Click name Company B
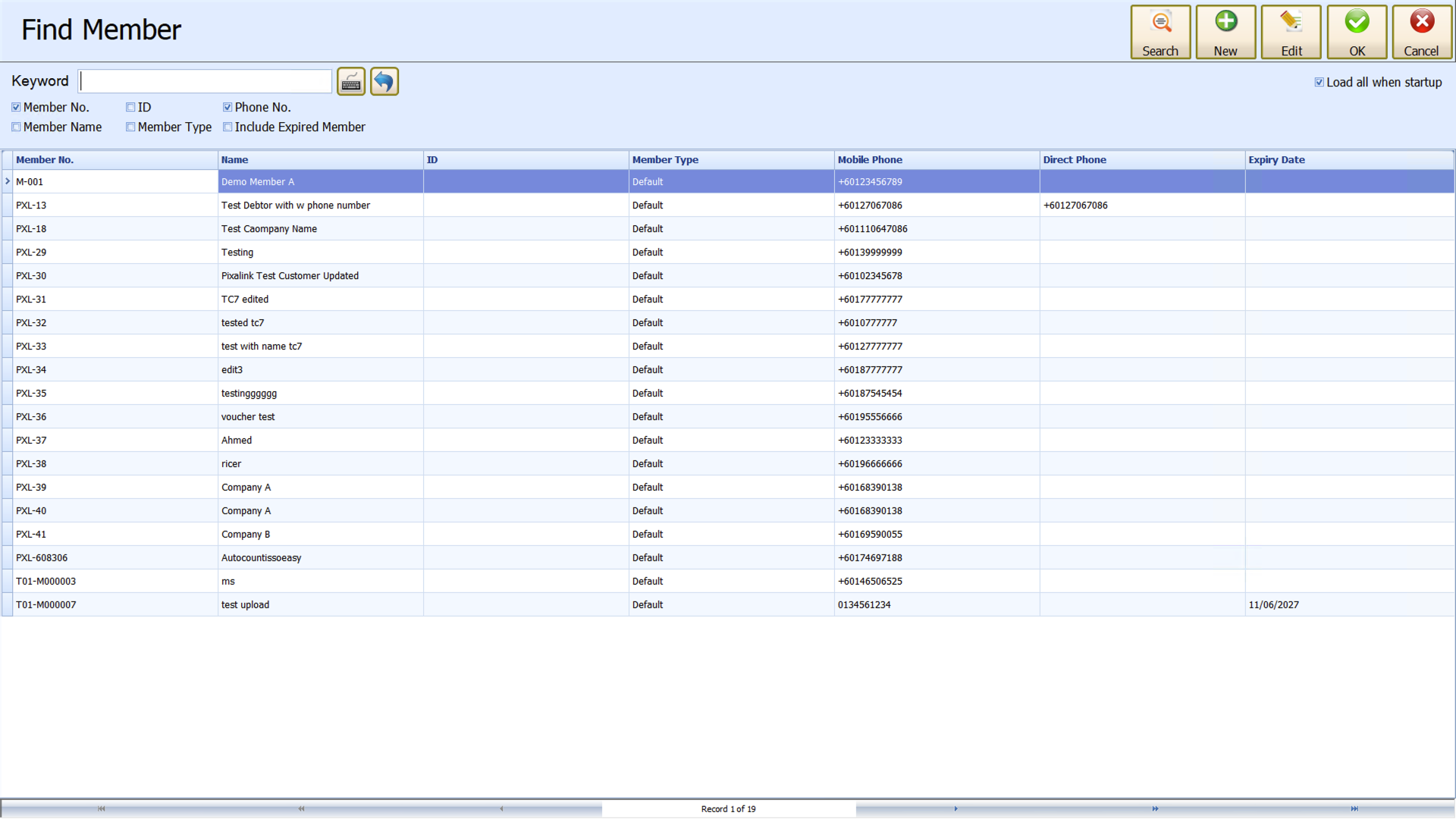Screen dimensions: 1456x819 246,535
